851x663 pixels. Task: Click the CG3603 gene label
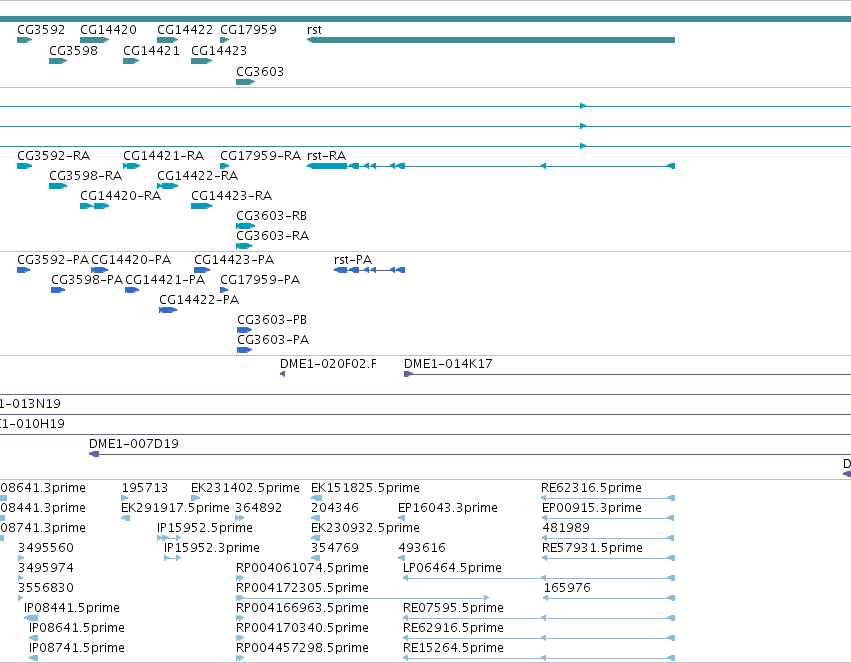[260, 72]
